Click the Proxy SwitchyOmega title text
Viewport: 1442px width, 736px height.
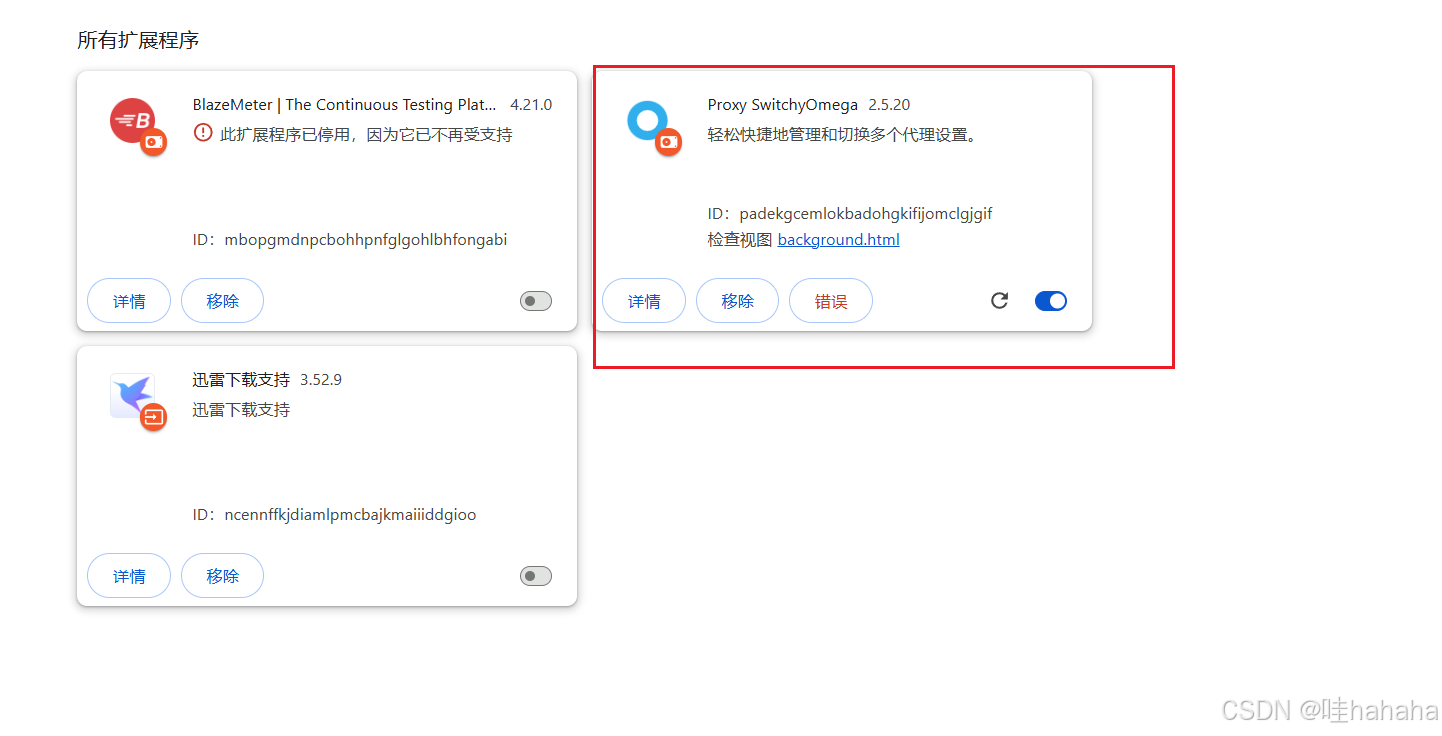point(783,105)
